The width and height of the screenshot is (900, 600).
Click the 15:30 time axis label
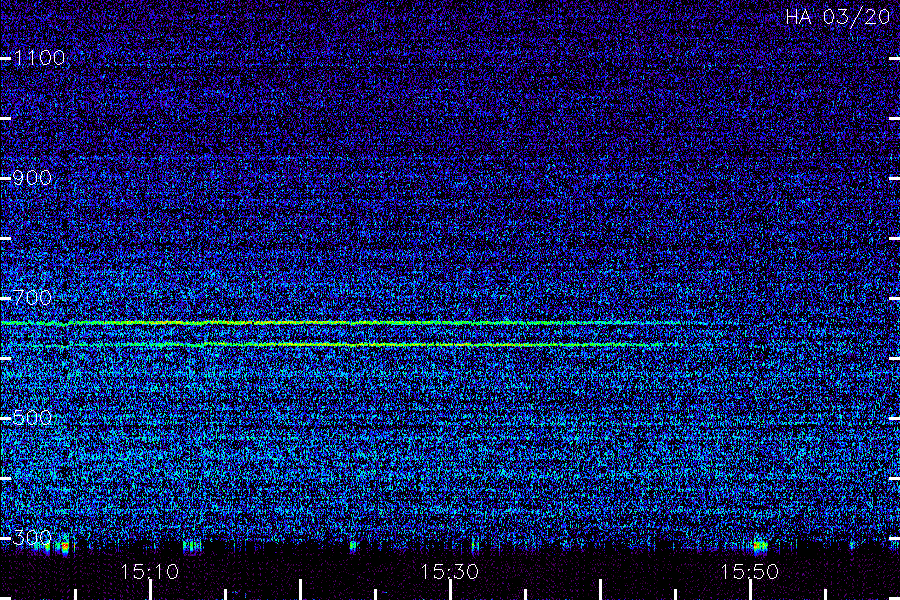[449, 572]
